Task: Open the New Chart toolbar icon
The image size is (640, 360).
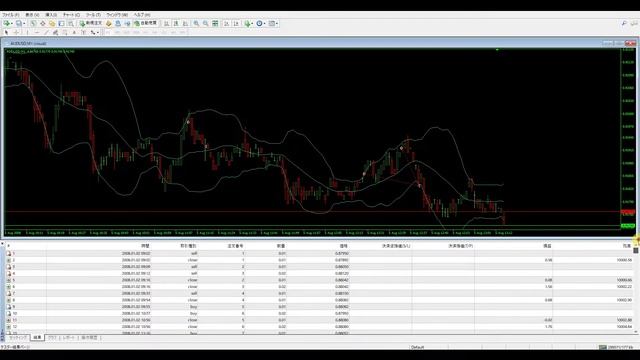Action: point(7,23)
